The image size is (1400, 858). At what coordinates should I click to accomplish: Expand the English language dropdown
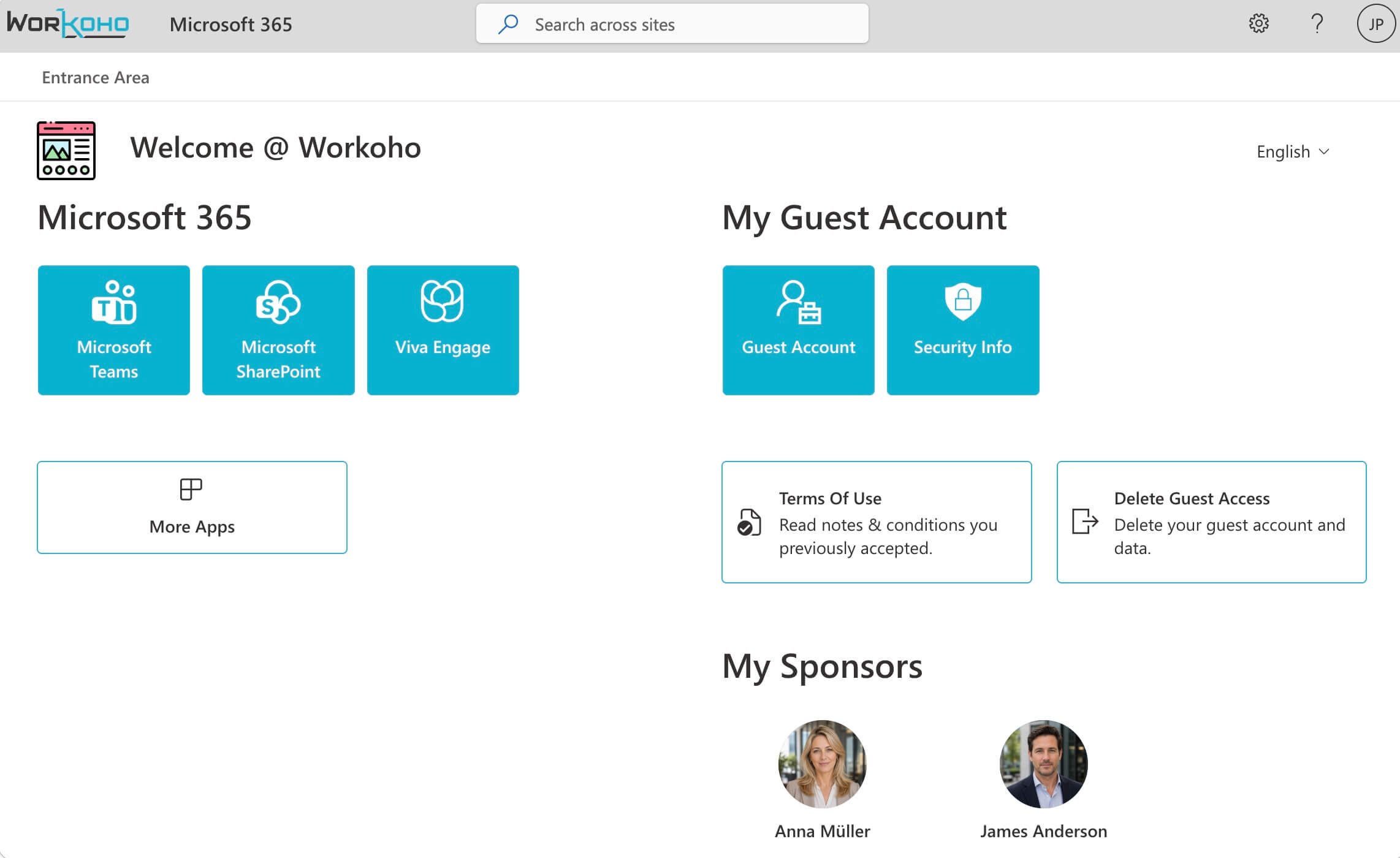coord(1293,151)
